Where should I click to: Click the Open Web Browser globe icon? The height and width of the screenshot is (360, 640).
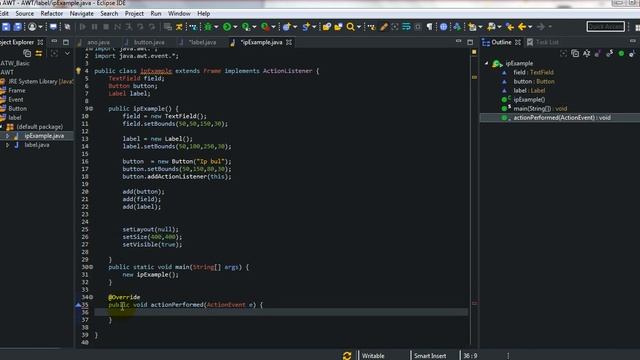444,27
